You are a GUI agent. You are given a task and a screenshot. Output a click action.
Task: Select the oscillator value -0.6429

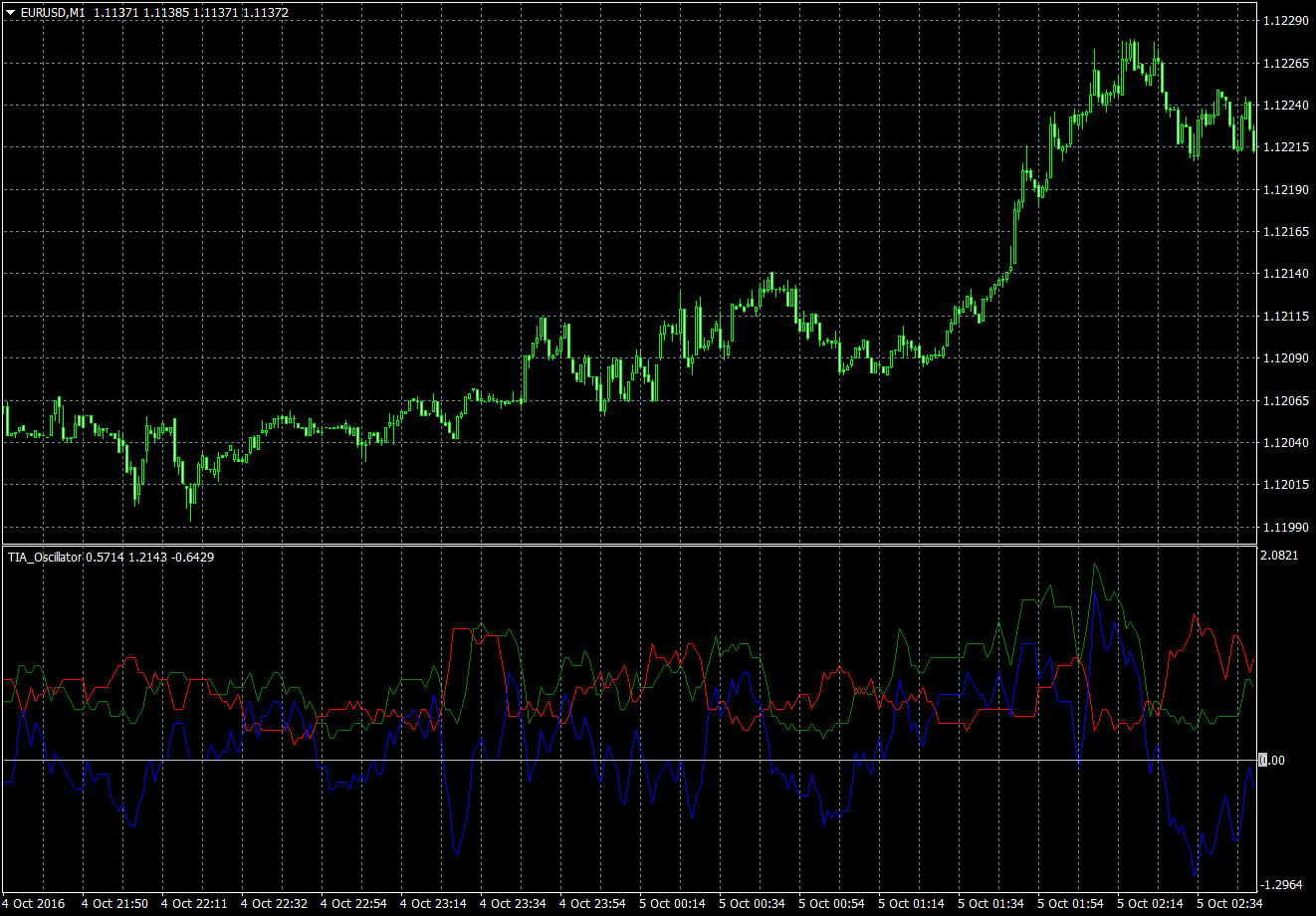tap(191, 557)
